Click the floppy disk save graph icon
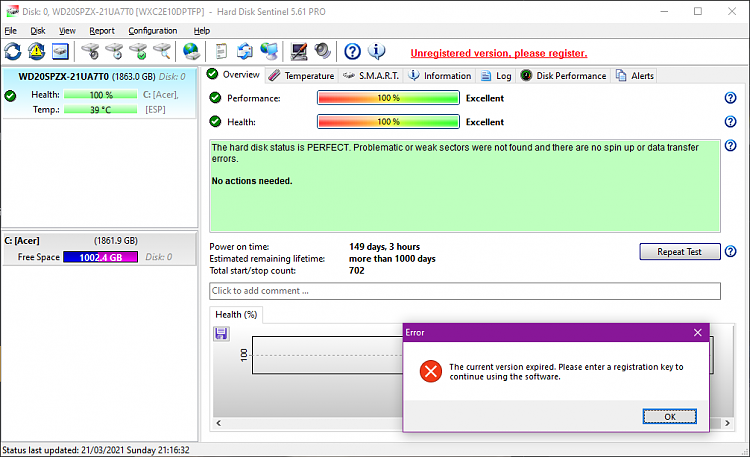Image resolution: width=750 pixels, height=457 pixels. [221, 334]
